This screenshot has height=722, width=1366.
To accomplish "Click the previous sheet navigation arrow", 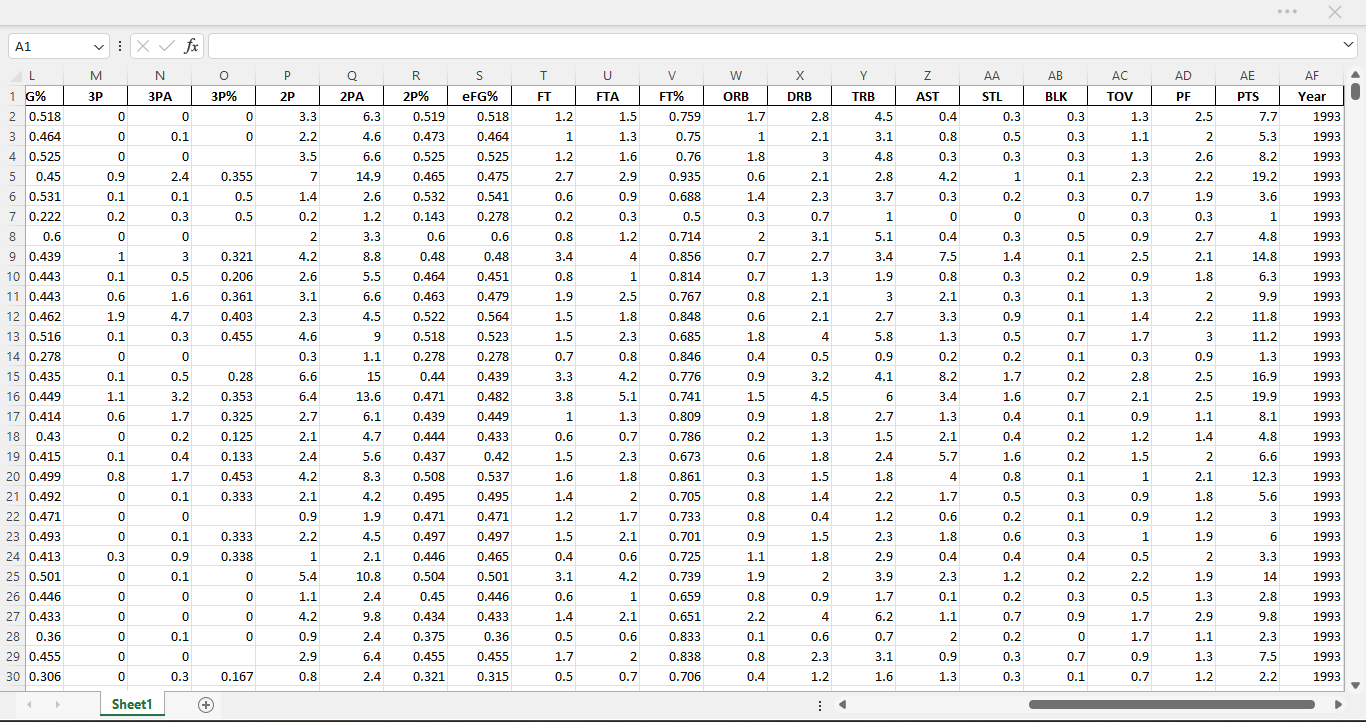I will click(29, 705).
